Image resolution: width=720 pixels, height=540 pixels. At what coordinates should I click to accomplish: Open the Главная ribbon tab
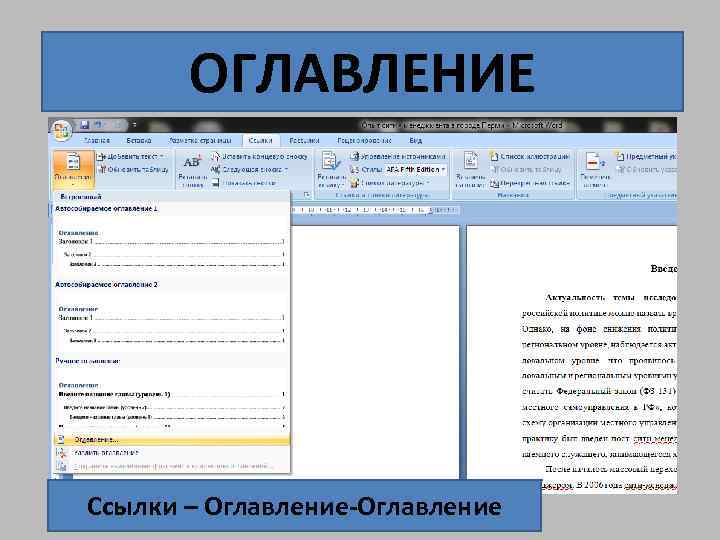coord(97,141)
